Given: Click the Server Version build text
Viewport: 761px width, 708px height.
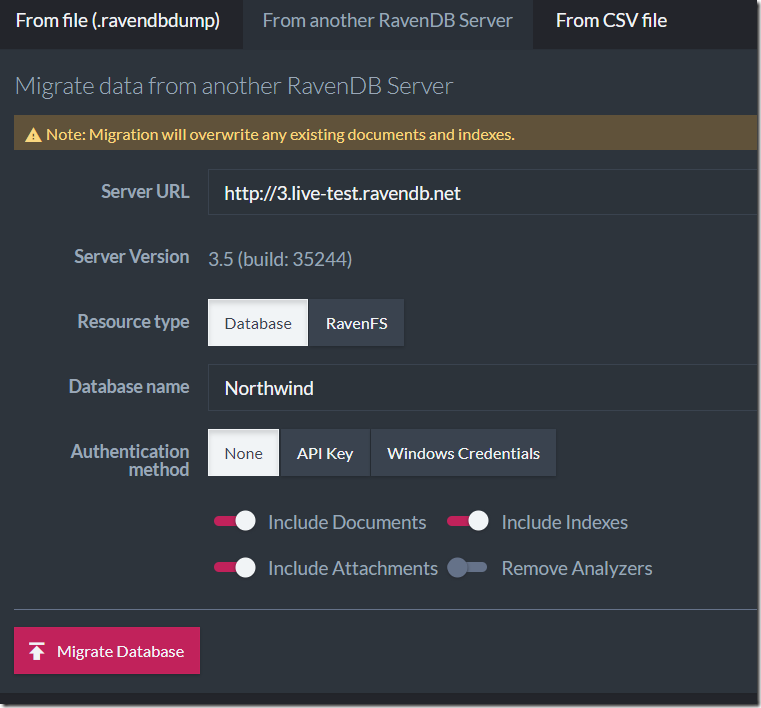Looking at the screenshot, I should pyautogui.click(x=281, y=259).
